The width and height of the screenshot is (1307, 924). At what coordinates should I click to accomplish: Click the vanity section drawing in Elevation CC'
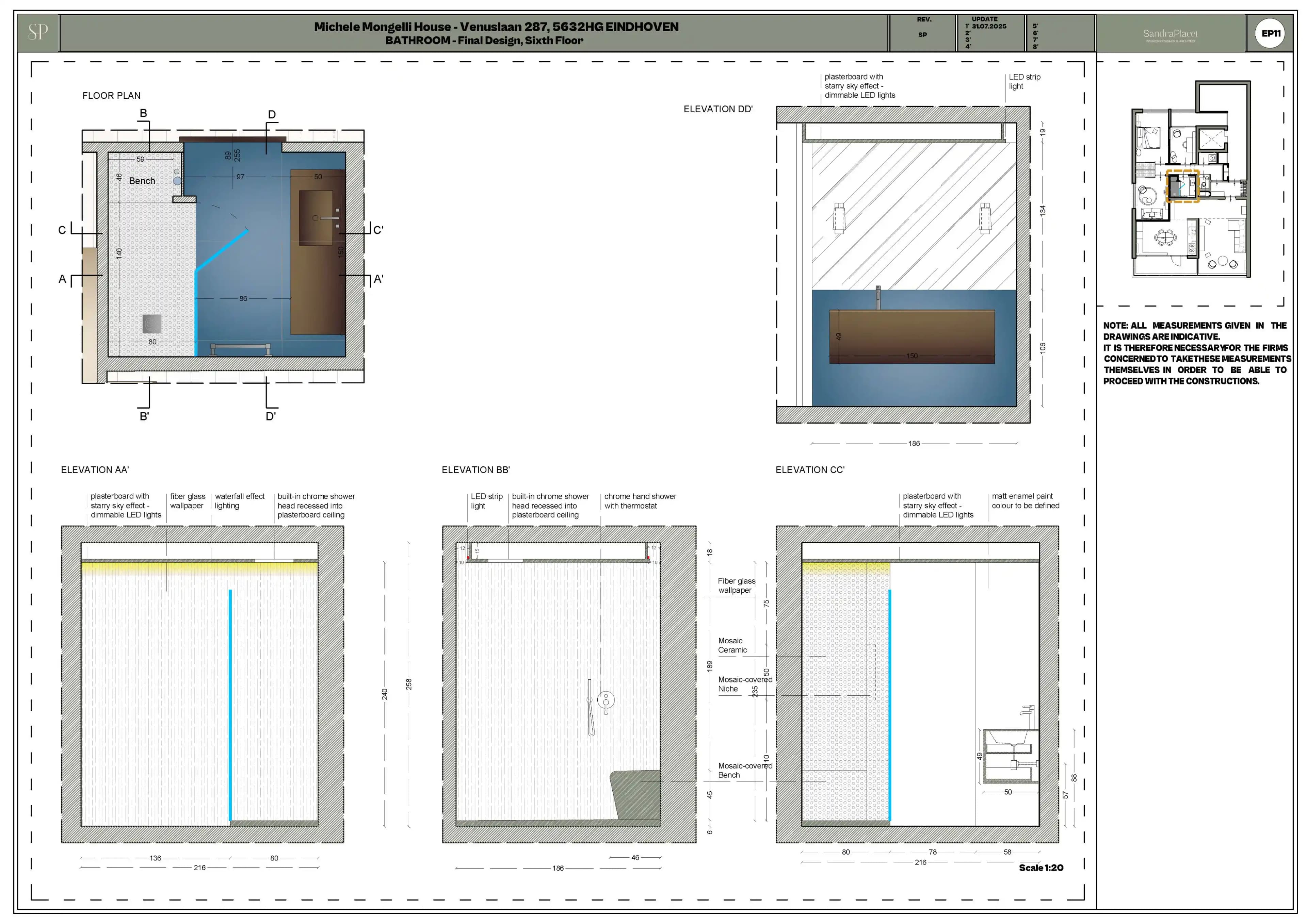point(1011,756)
